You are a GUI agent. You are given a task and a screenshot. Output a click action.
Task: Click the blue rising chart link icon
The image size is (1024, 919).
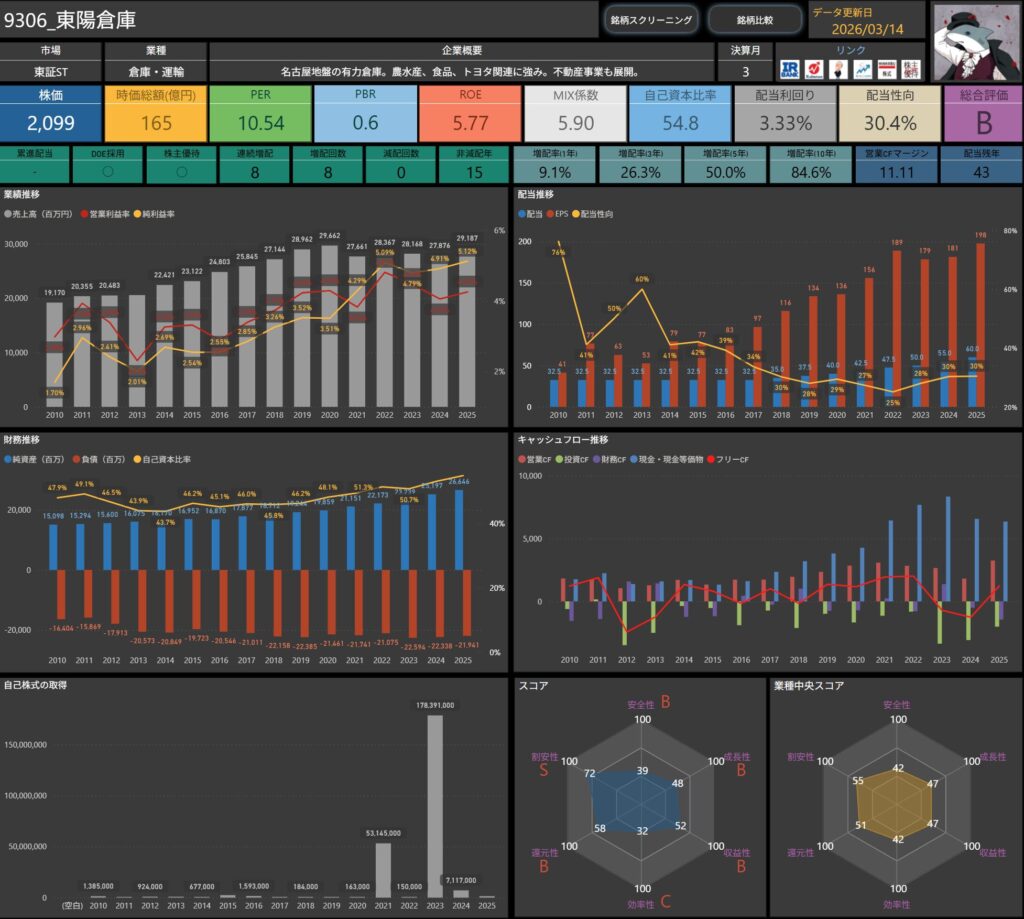click(x=862, y=70)
